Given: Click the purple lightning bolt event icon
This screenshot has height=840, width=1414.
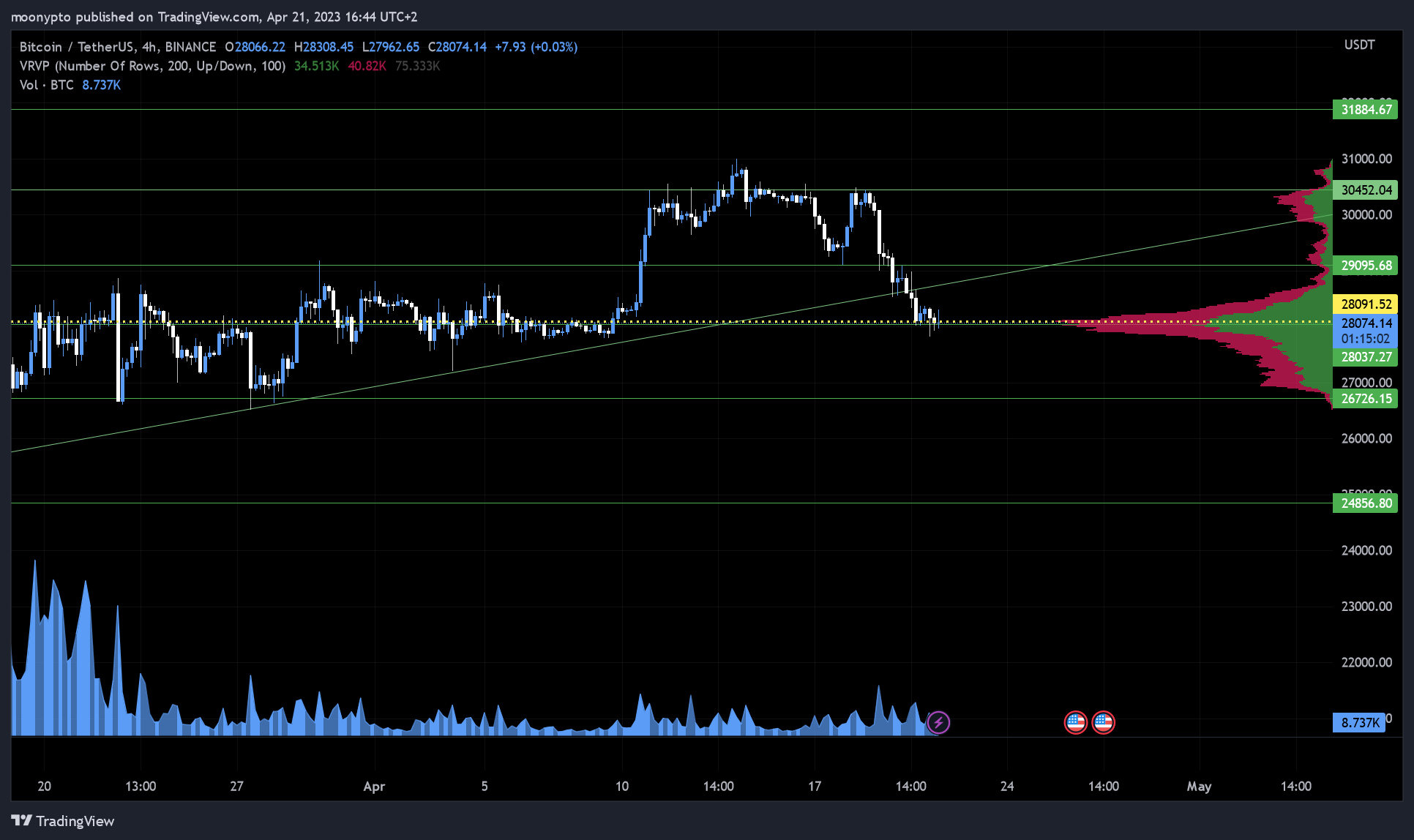Looking at the screenshot, I should click(938, 723).
